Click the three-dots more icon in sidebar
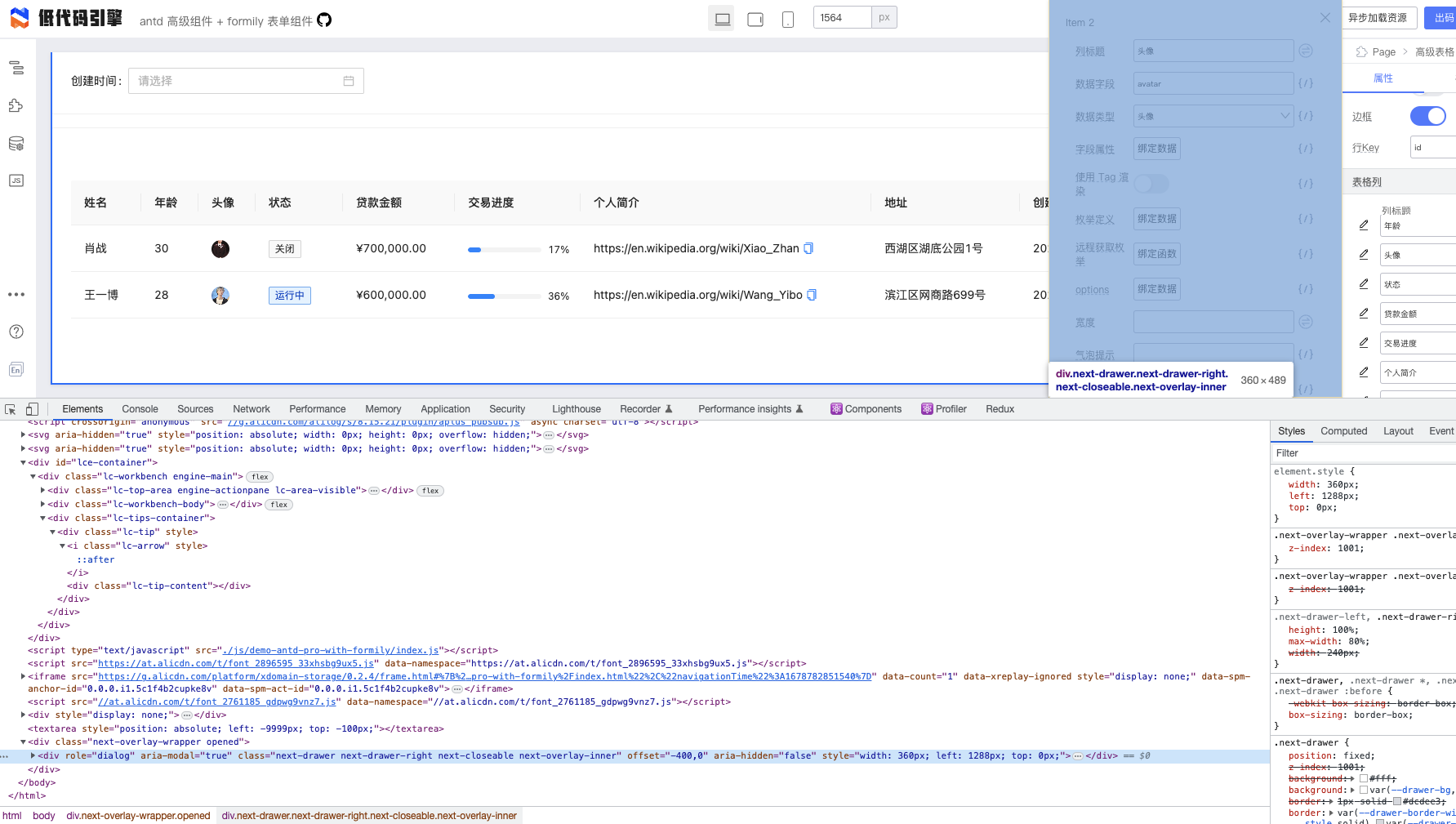This screenshot has width=1456, height=824. point(16,294)
